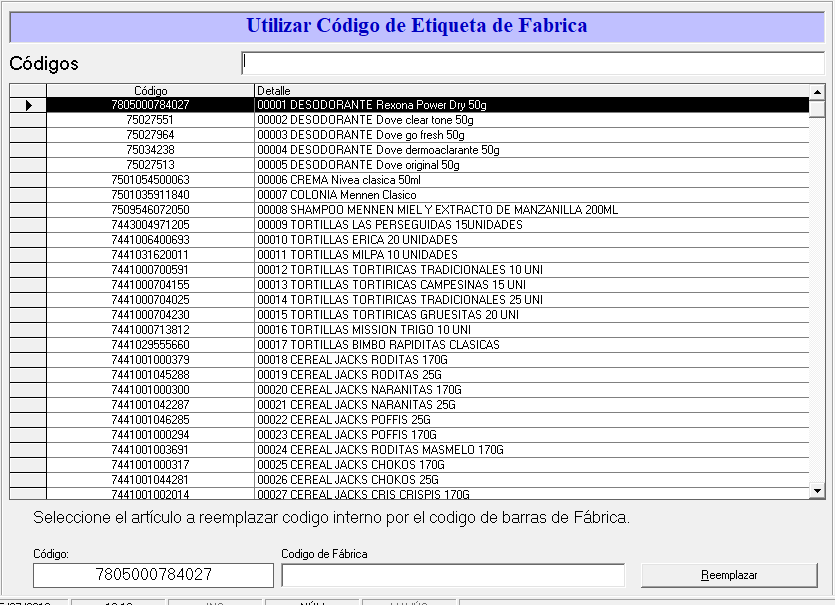Click the scrollbar down arrow in grid
Viewport: 835px width, 605px height.
pyautogui.click(x=817, y=490)
